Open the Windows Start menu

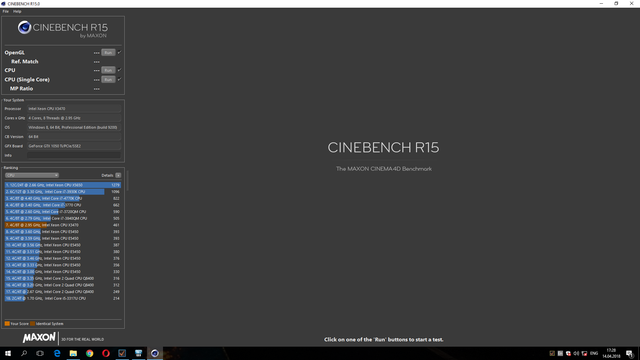pos(8,353)
